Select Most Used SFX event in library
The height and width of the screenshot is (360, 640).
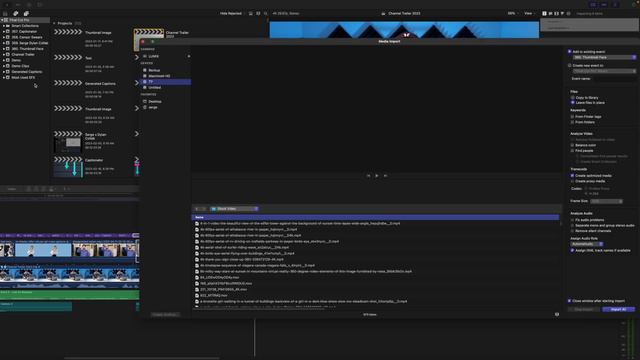point(23,77)
